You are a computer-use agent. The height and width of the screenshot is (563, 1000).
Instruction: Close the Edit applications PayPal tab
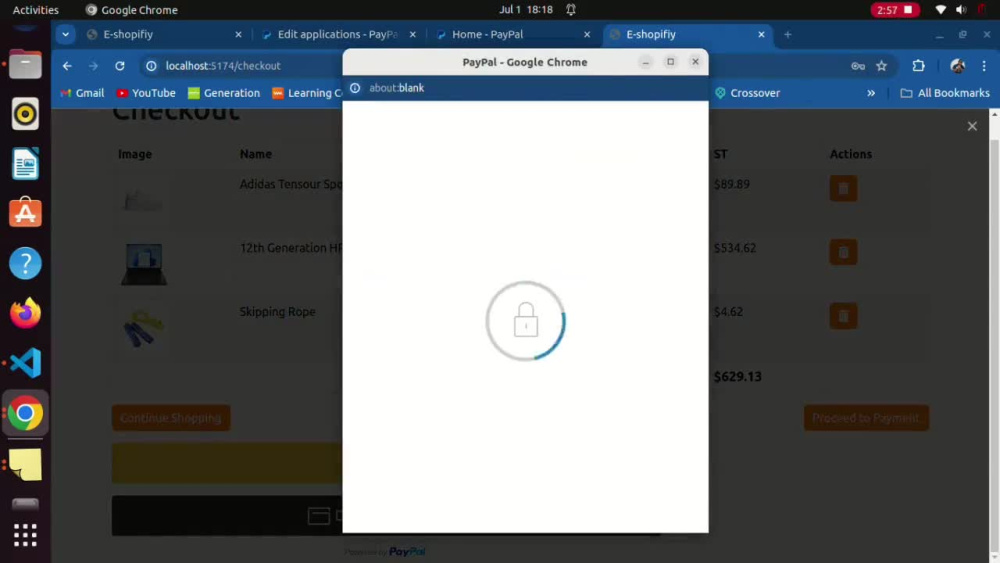pyautogui.click(x=413, y=34)
